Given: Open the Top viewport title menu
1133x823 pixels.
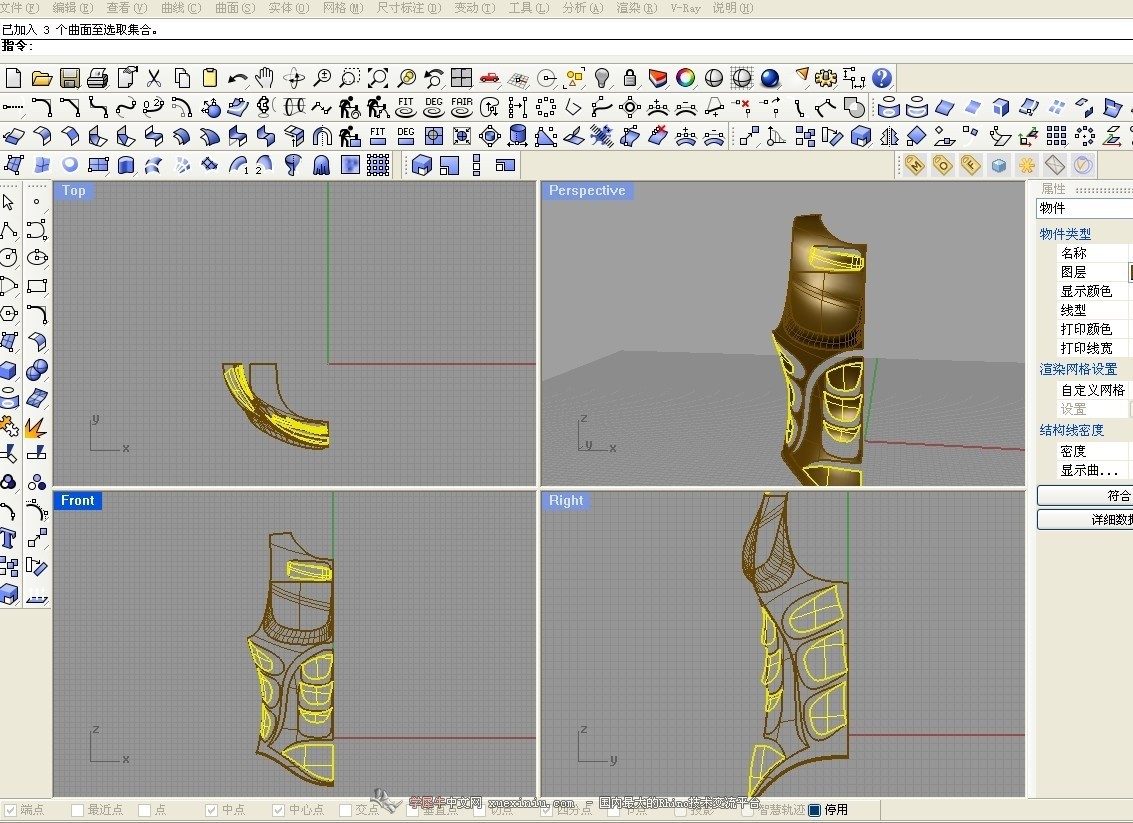Looking at the screenshot, I should pyautogui.click(x=73, y=191).
